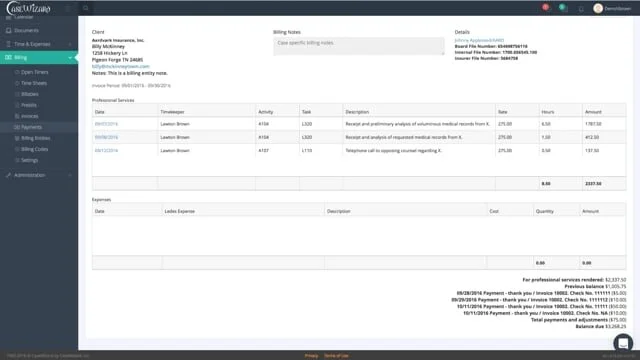Click the small icon left of user avatar
Screen dimensions: 640x360
point(581,9)
